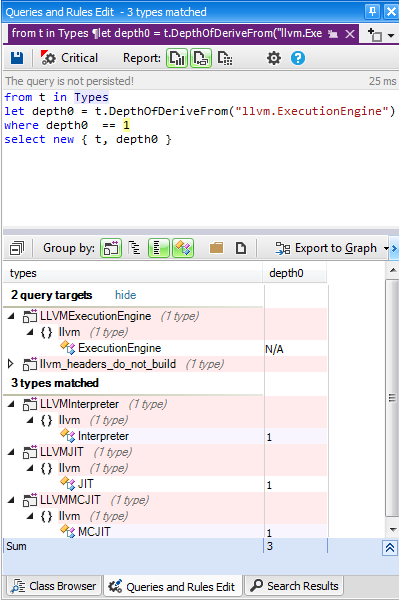Click in the query code editor at 'where depth0'
Screen dimensions: 399x600
[46, 125]
